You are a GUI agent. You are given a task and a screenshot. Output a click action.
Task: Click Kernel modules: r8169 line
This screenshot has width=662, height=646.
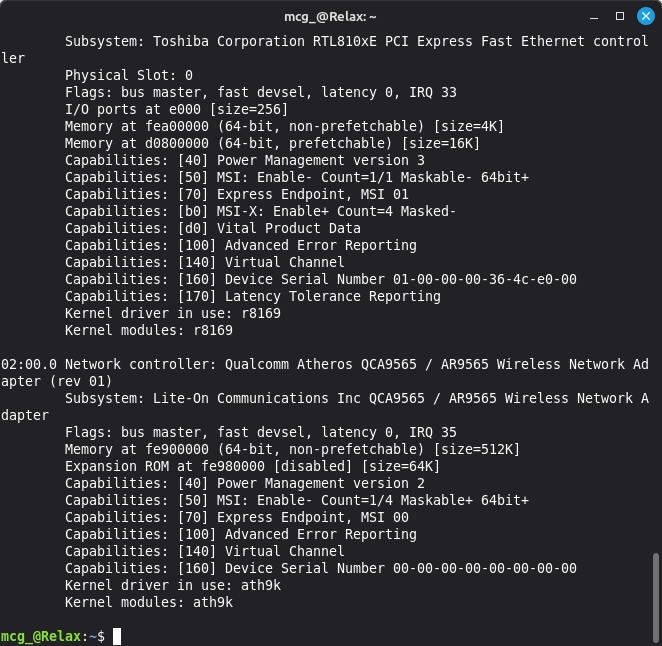pyautogui.click(x=149, y=330)
